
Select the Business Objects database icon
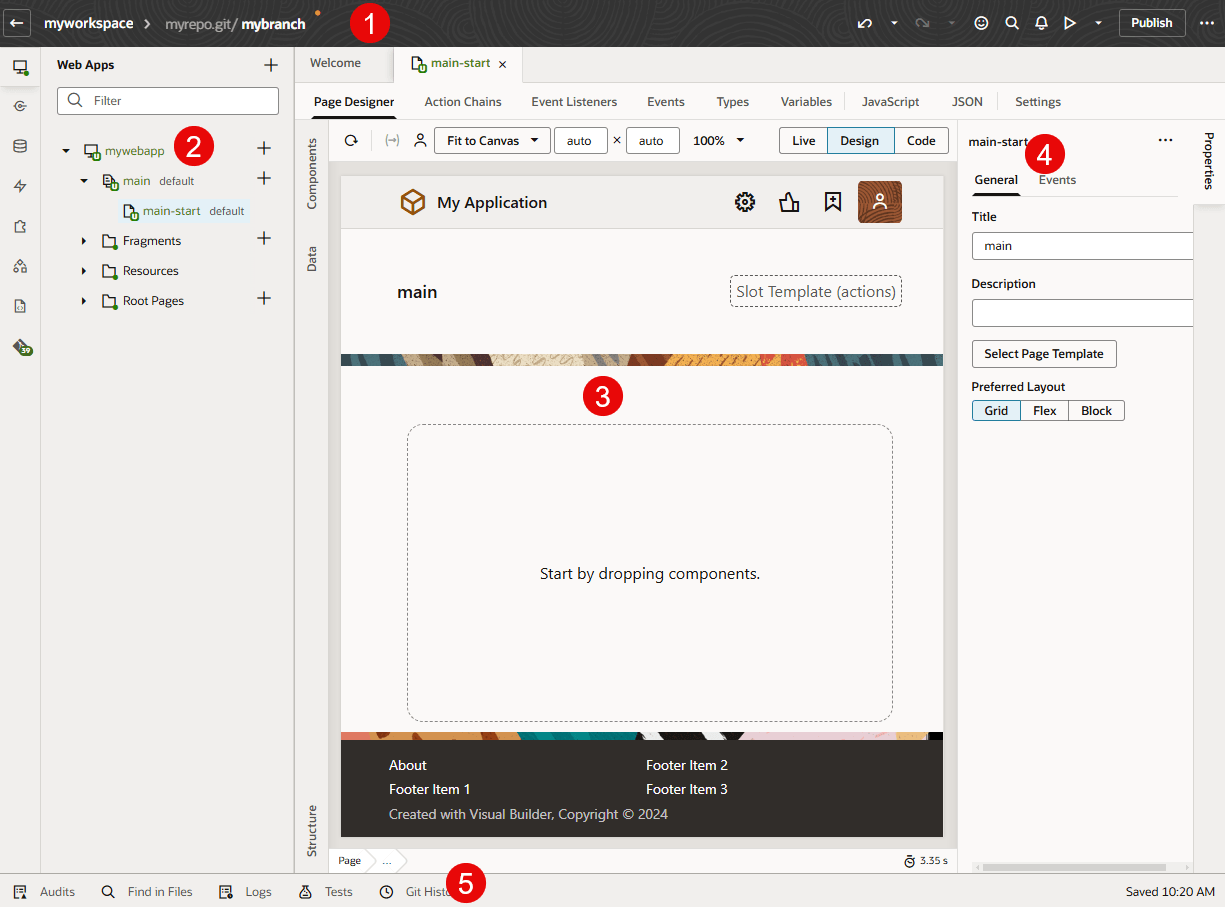point(21,146)
